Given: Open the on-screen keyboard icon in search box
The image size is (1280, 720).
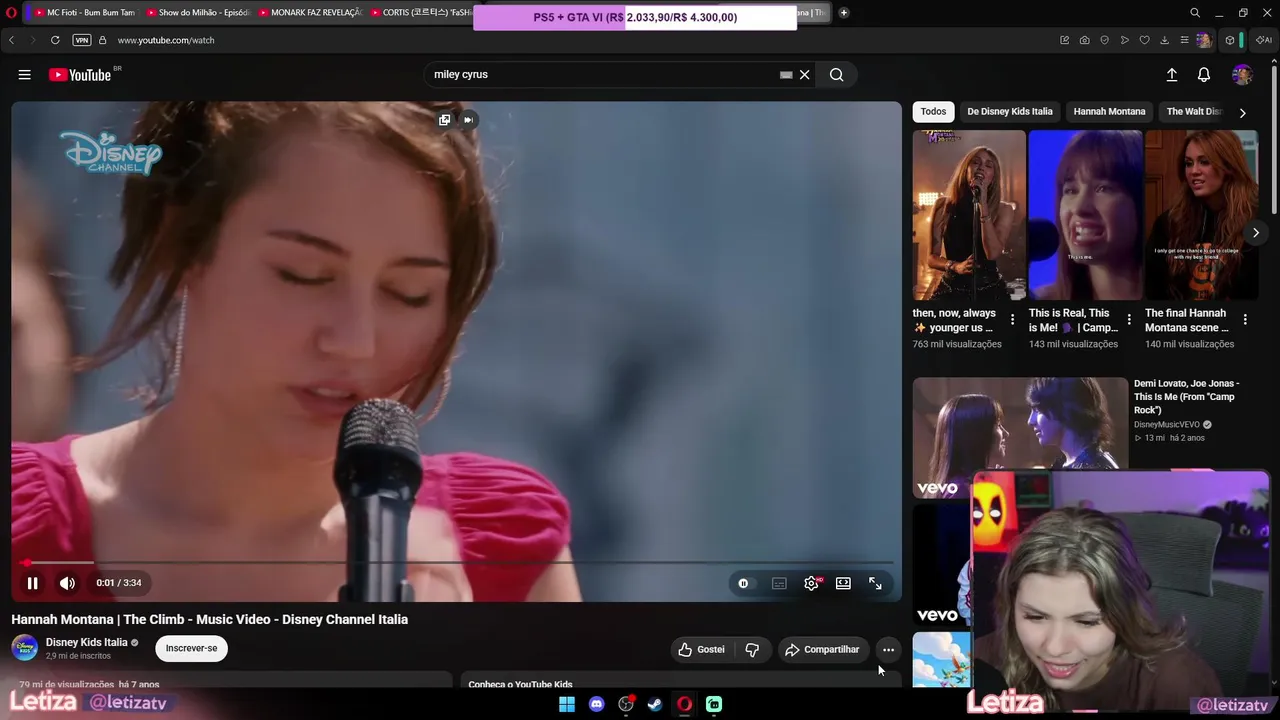Looking at the screenshot, I should point(786,75).
